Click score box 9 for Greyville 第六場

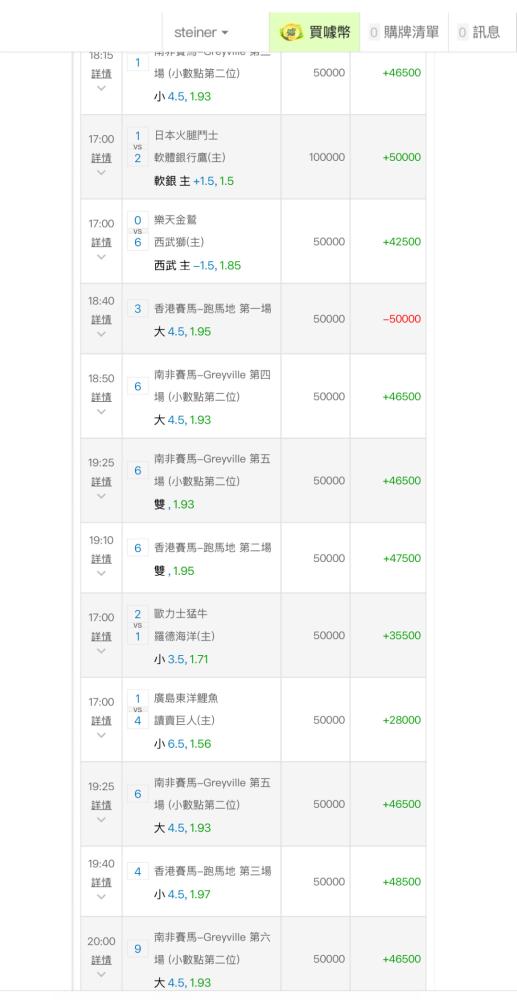coord(138,949)
